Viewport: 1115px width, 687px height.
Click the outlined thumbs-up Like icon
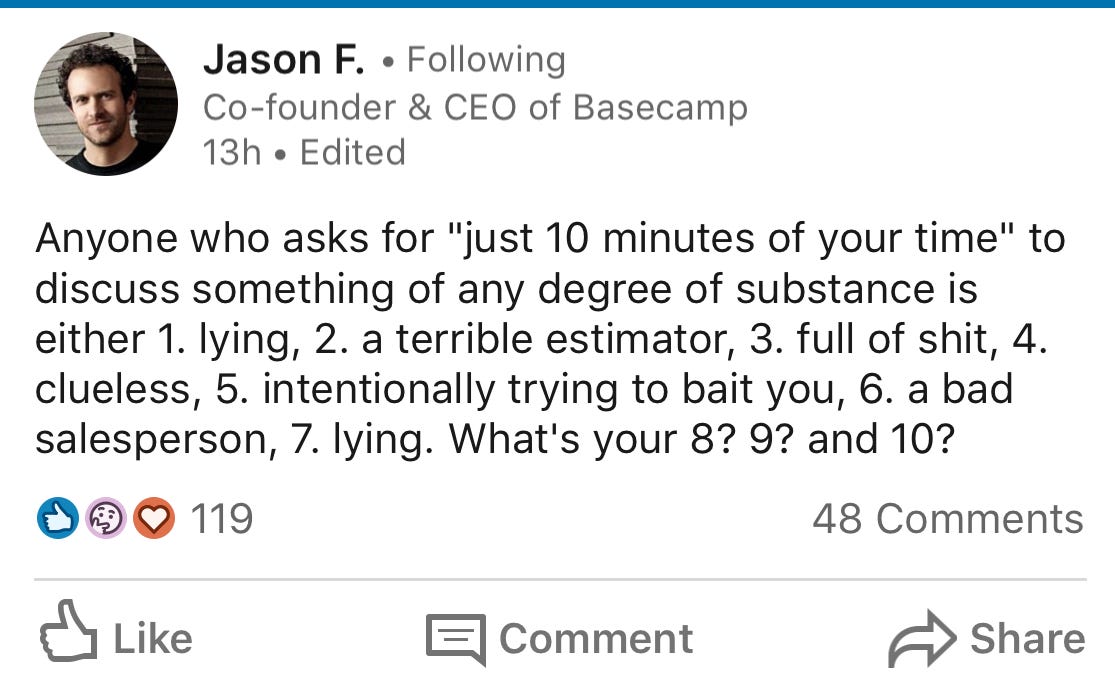click(x=68, y=632)
